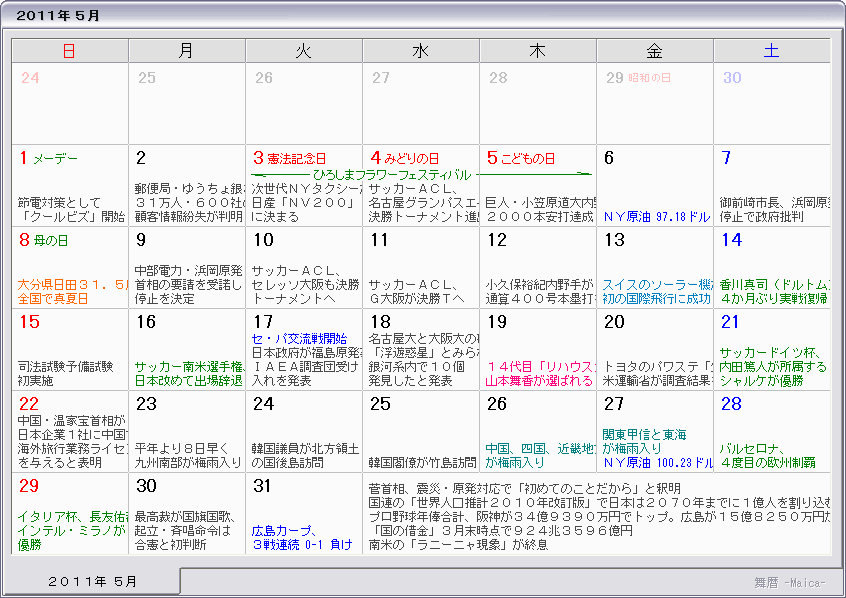Click 関東甲信と東海 entry on day 27
Screen dimensions: 846x598
coord(644,441)
